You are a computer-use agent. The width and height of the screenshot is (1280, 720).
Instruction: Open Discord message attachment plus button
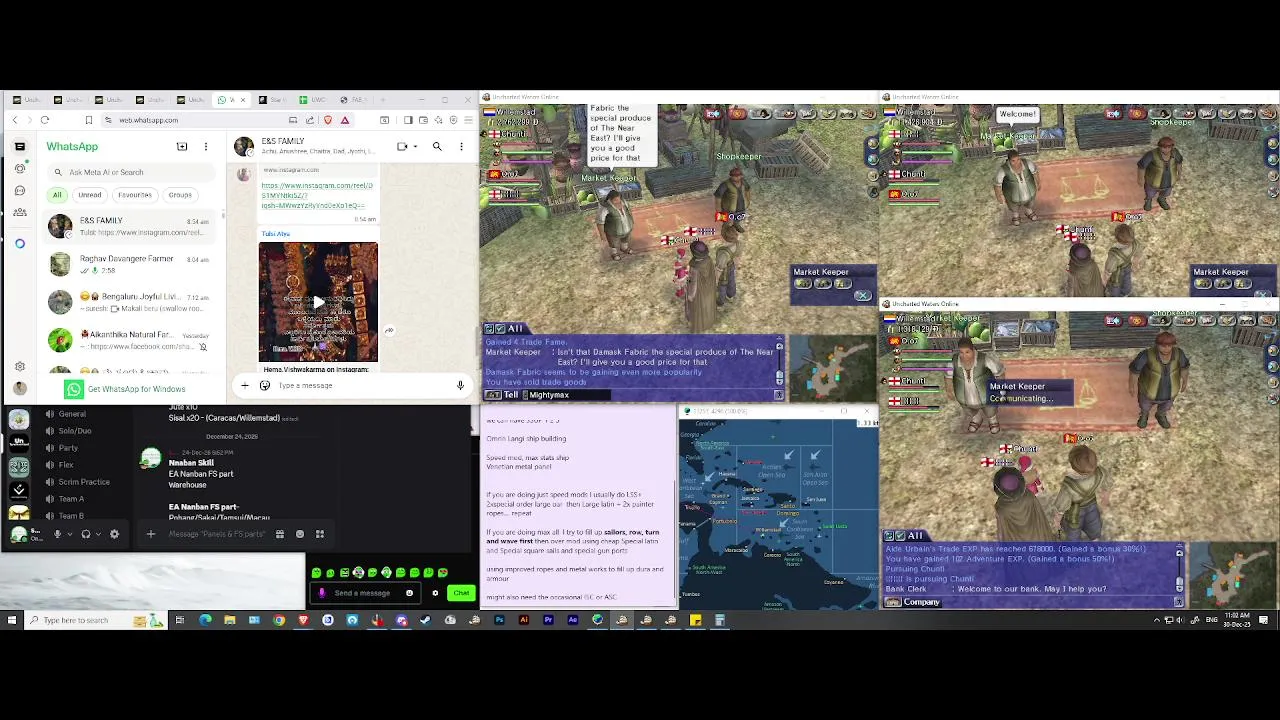click(x=151, y=534)
